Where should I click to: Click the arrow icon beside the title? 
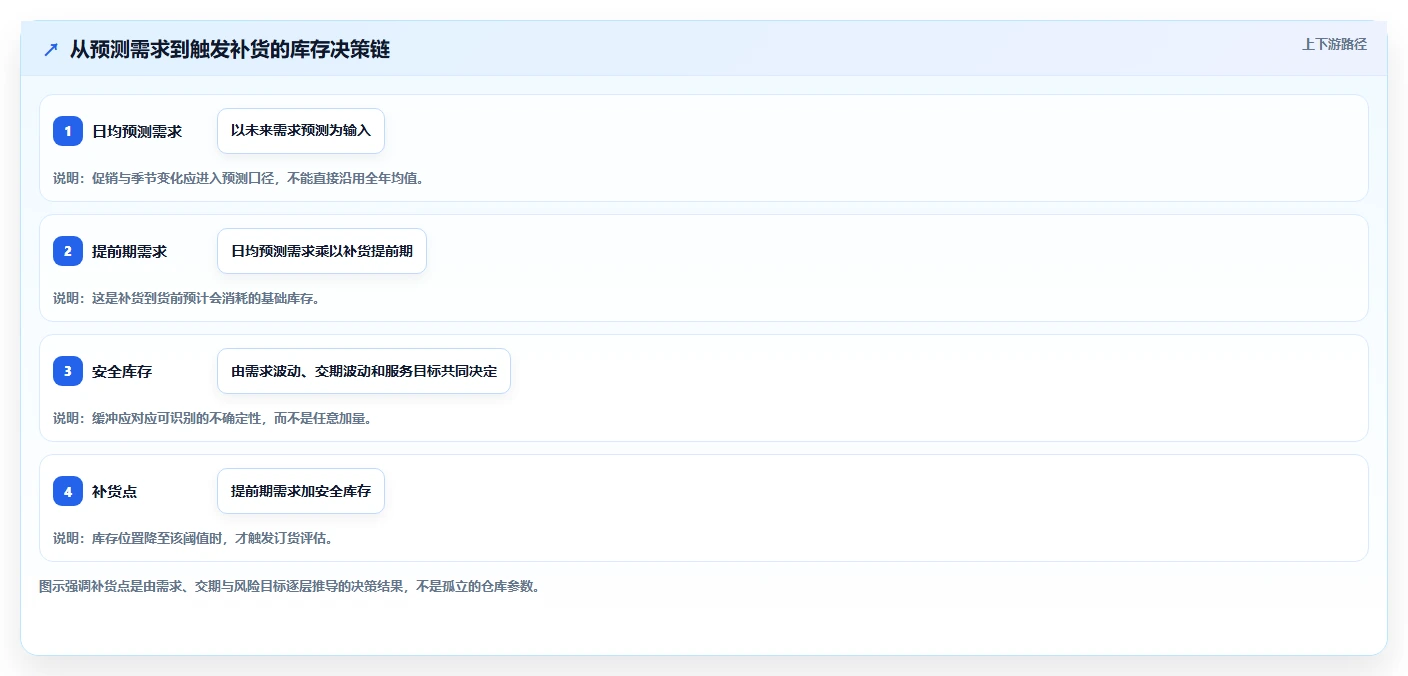coord(51,50)
